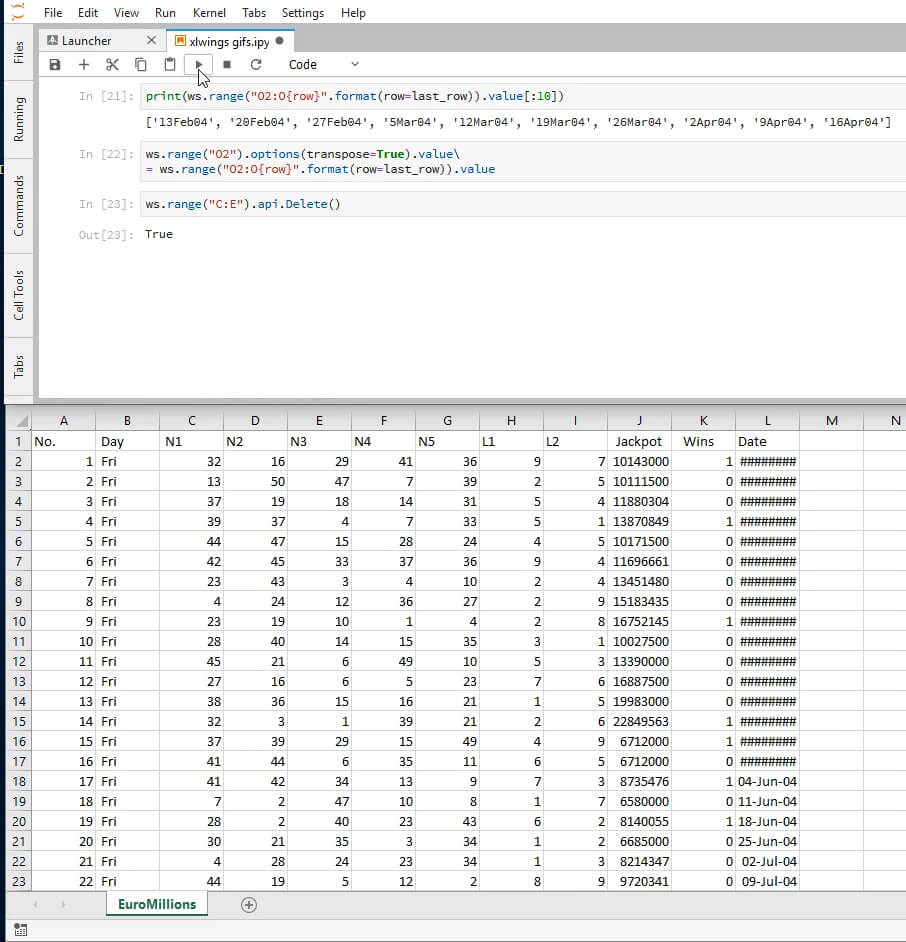906x942 pixels.
Task: Select the EuroMillions sheet tab
Action: point(156,904)
